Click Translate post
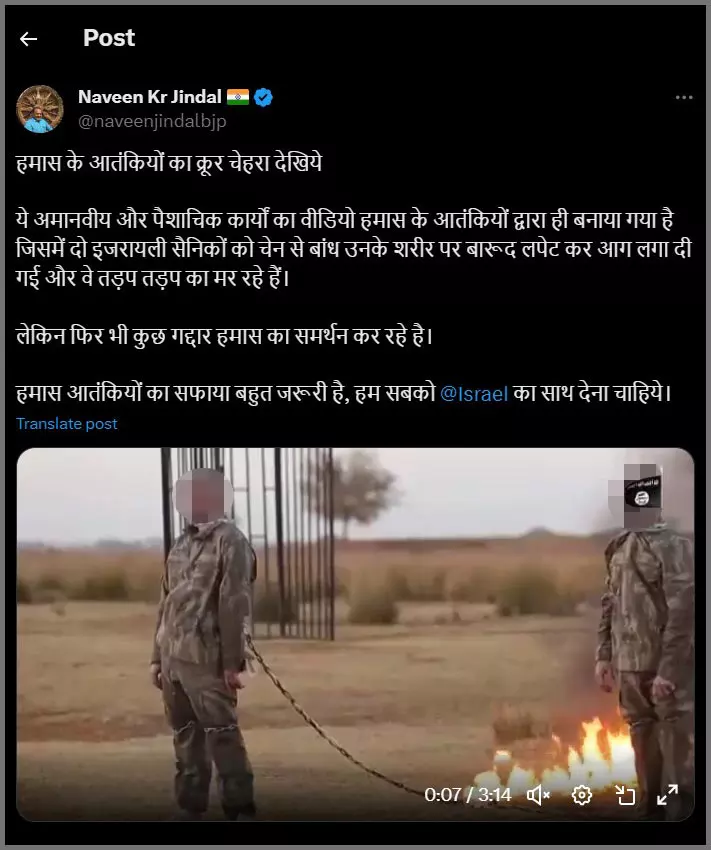The image size is (711, 850). [67, 424]
